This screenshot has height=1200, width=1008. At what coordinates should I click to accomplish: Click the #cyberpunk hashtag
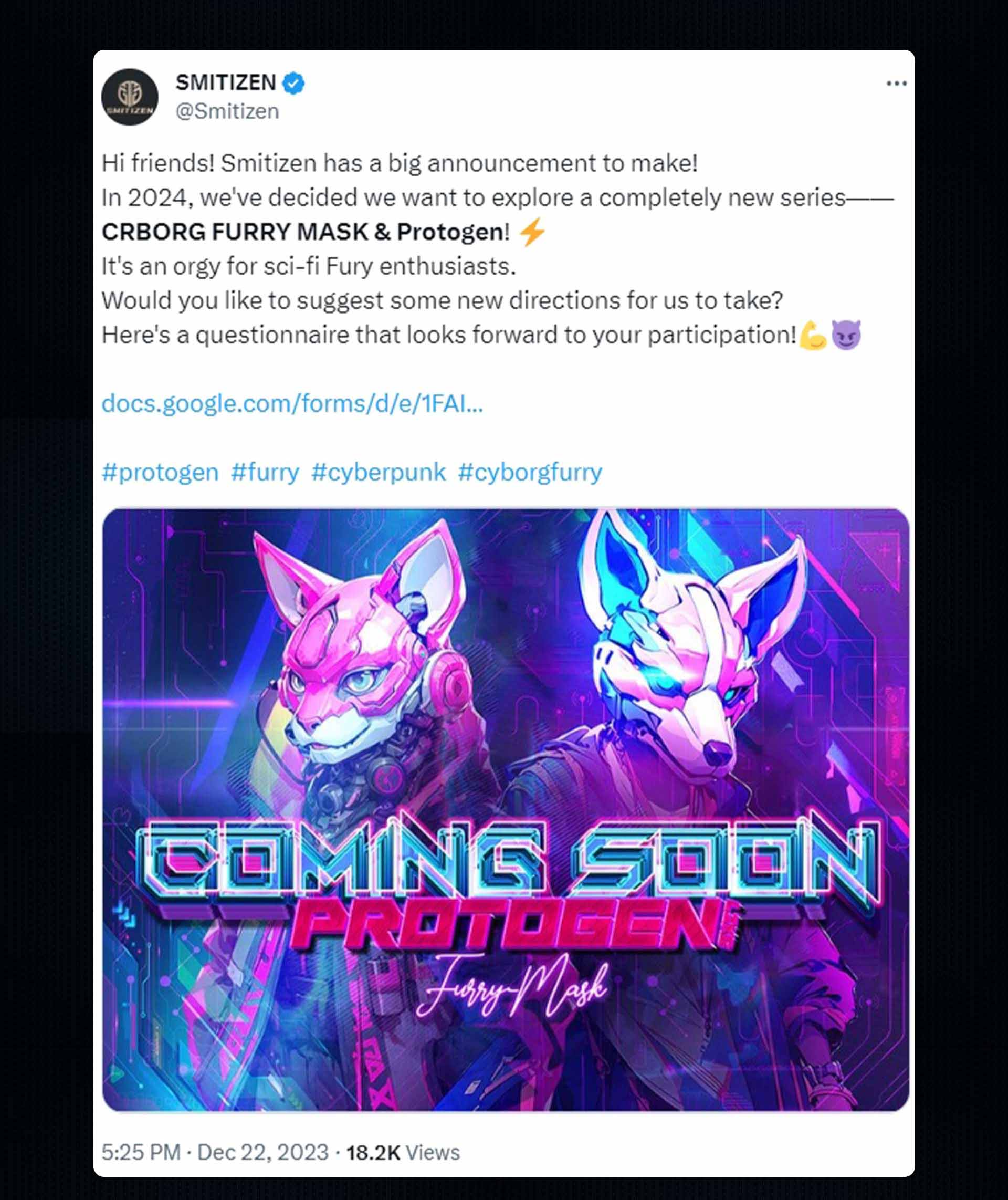click(379, 472)
